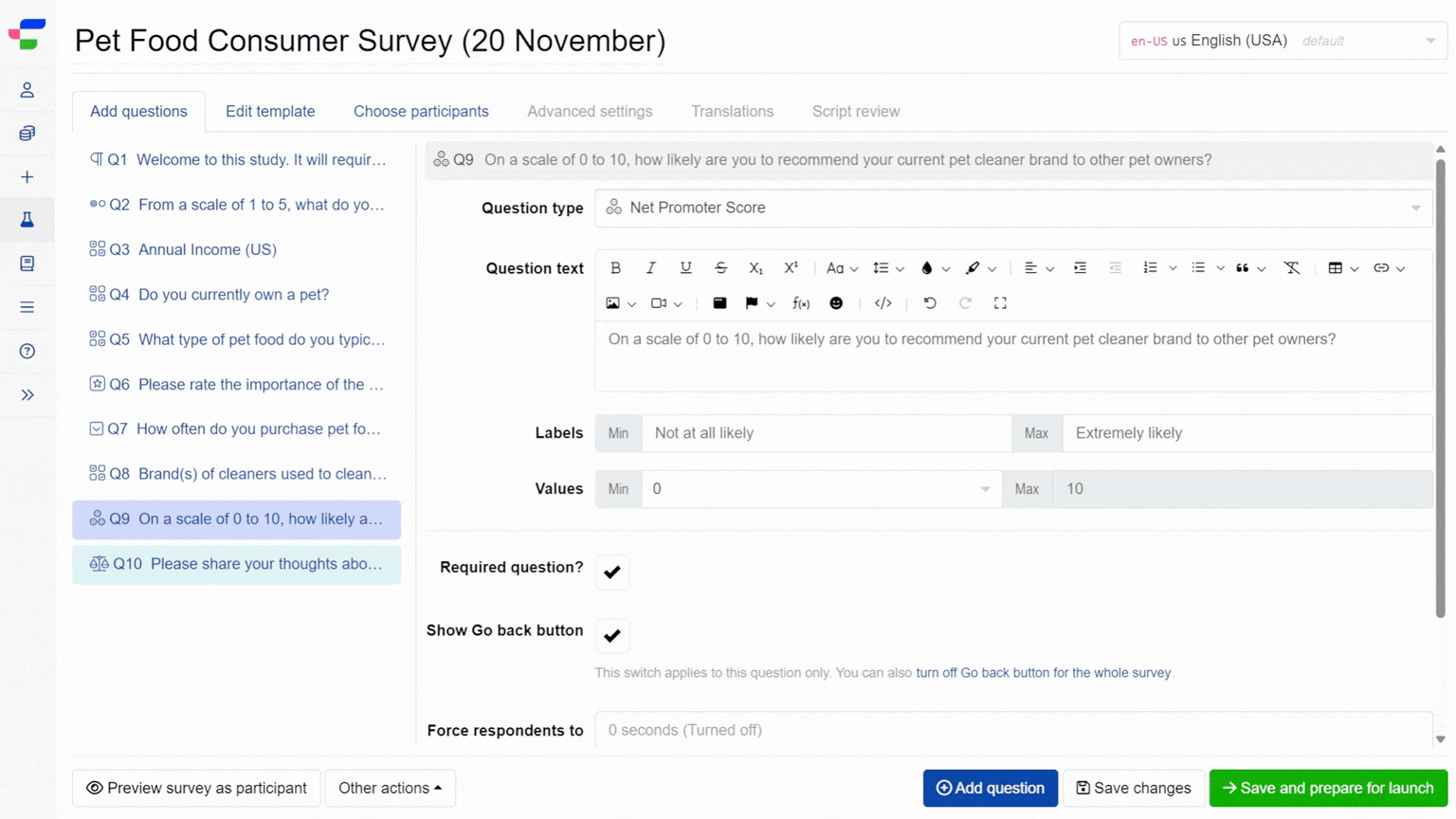Expand the editor to fullscreen mode

[x=999, y=302]
